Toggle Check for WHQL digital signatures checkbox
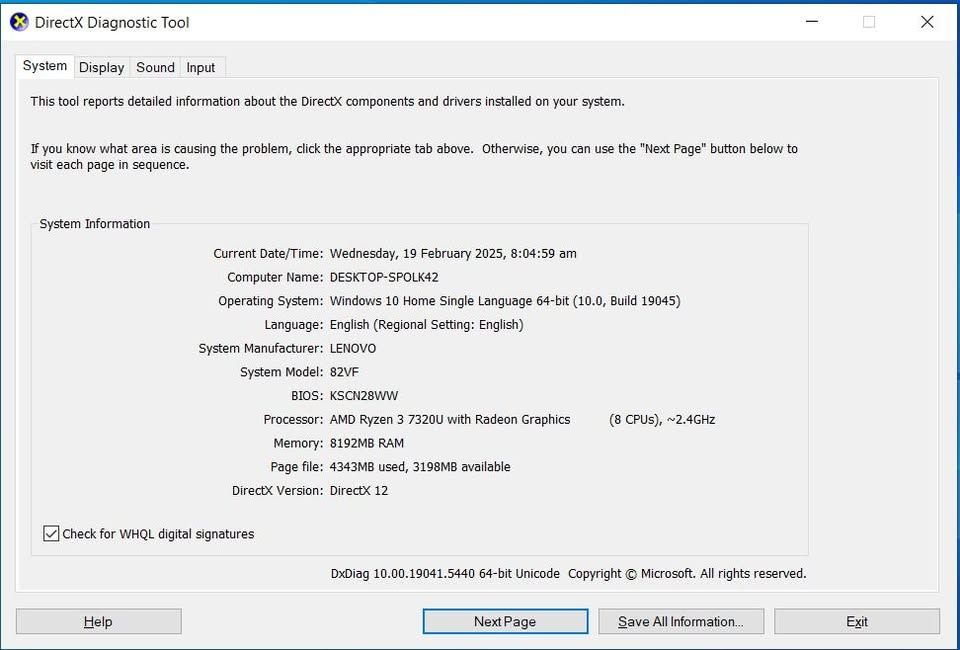This screenshot has height=650, width=960. pyautogui.click(x=51, y=534)
